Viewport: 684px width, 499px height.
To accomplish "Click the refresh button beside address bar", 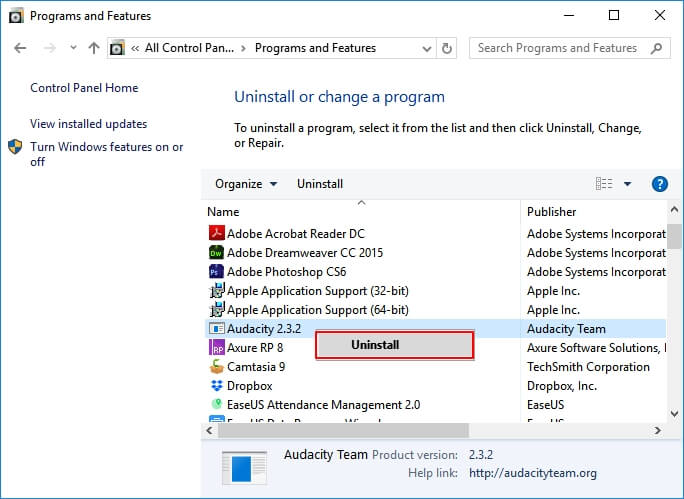I will (x=447, y=48).
